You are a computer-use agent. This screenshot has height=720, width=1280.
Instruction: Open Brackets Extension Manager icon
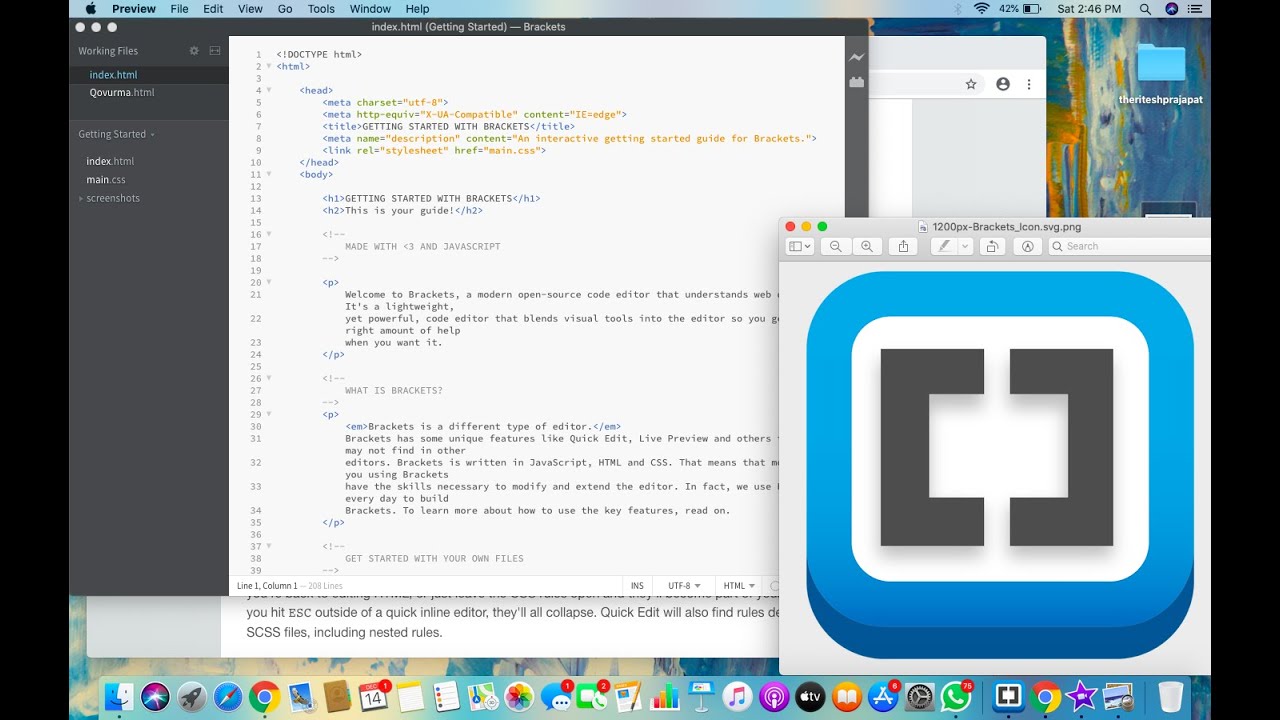coord(856,83)
